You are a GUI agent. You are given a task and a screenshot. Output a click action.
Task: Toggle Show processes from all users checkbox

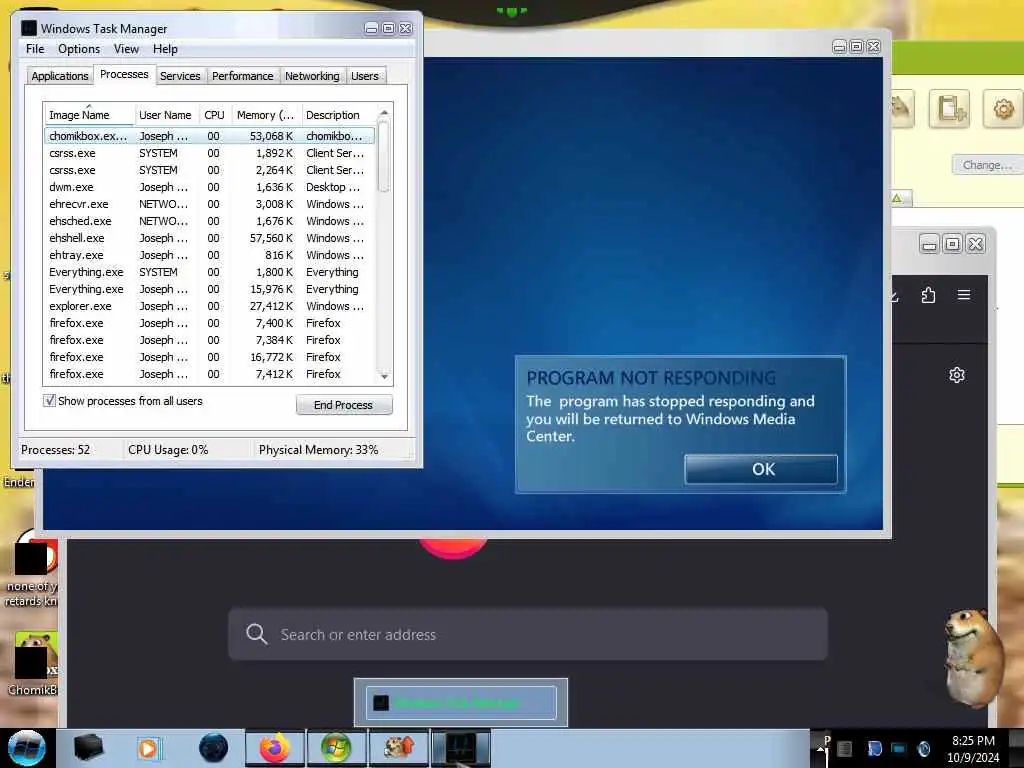pos(49,401)
